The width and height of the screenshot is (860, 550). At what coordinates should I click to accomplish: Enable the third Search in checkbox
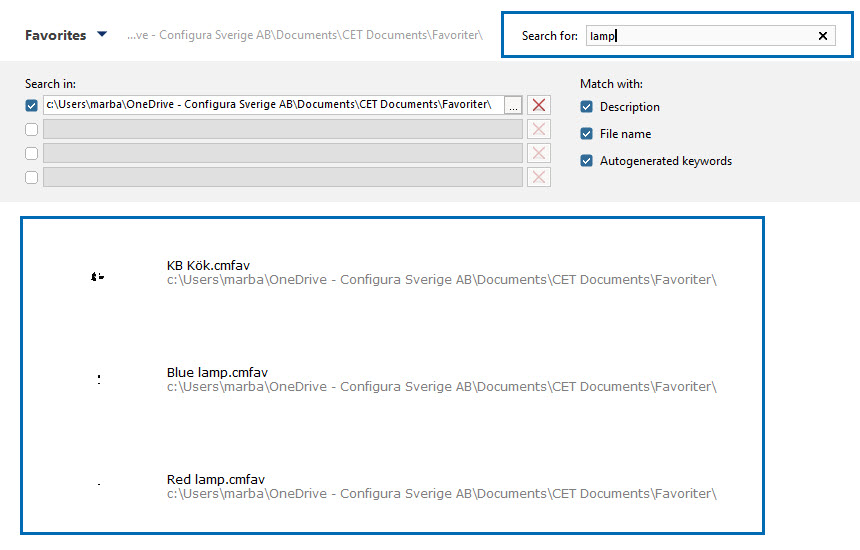(x=31, y=154)
